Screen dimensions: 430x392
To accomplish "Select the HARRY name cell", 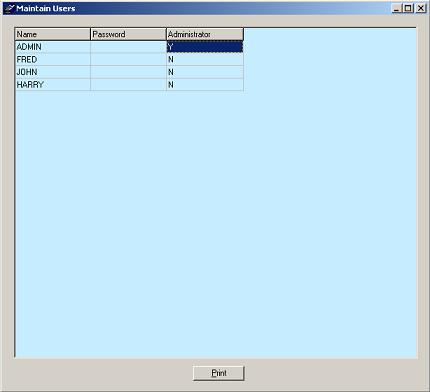I will coord(53,85).
